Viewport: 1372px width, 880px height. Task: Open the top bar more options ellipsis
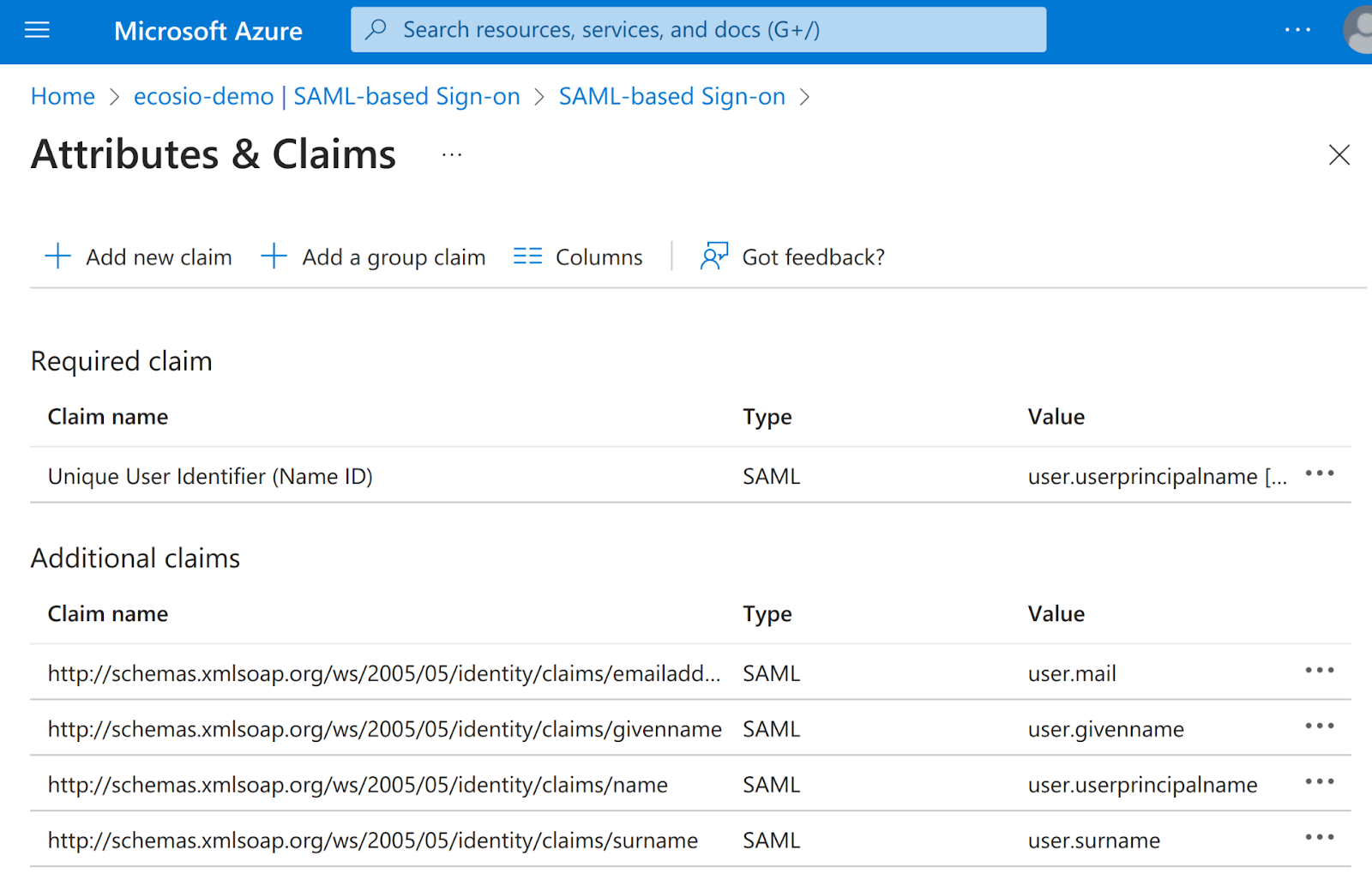point(1297,30)
